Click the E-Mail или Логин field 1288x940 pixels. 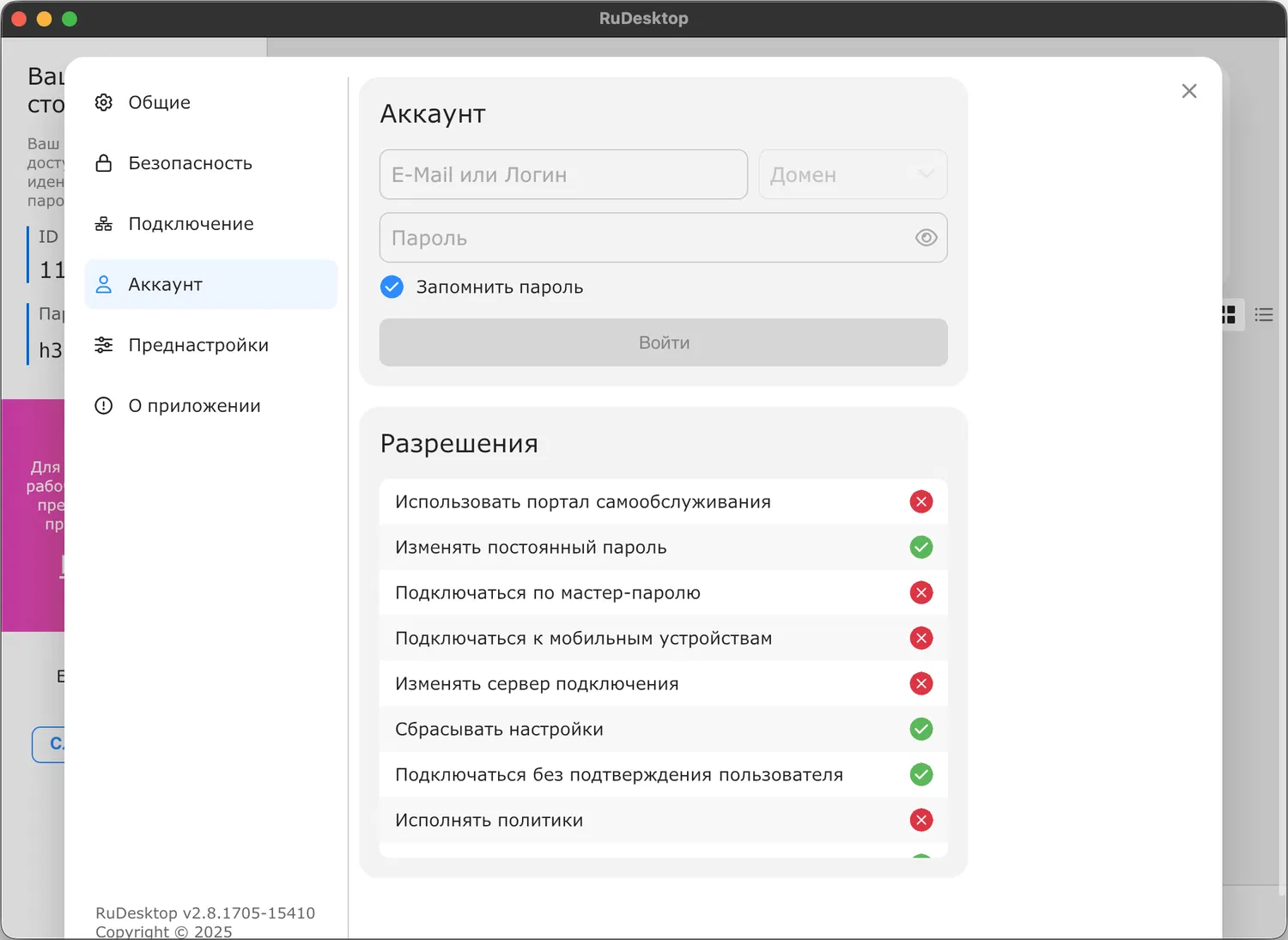tap(563, 175)
